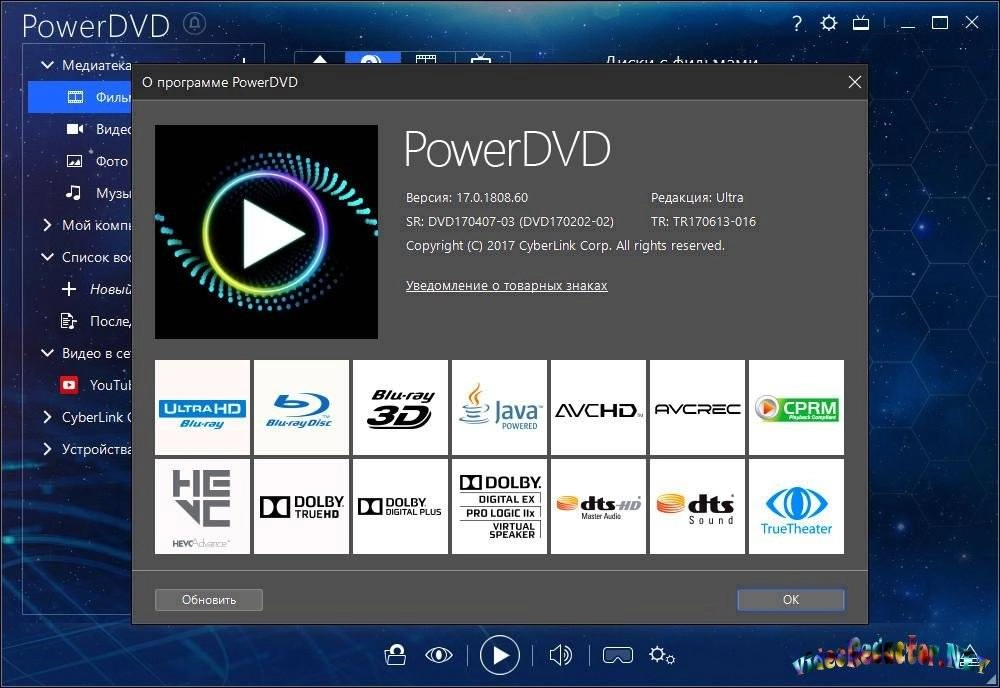
Task: Click the Обновить button
Action: [209, 599]
